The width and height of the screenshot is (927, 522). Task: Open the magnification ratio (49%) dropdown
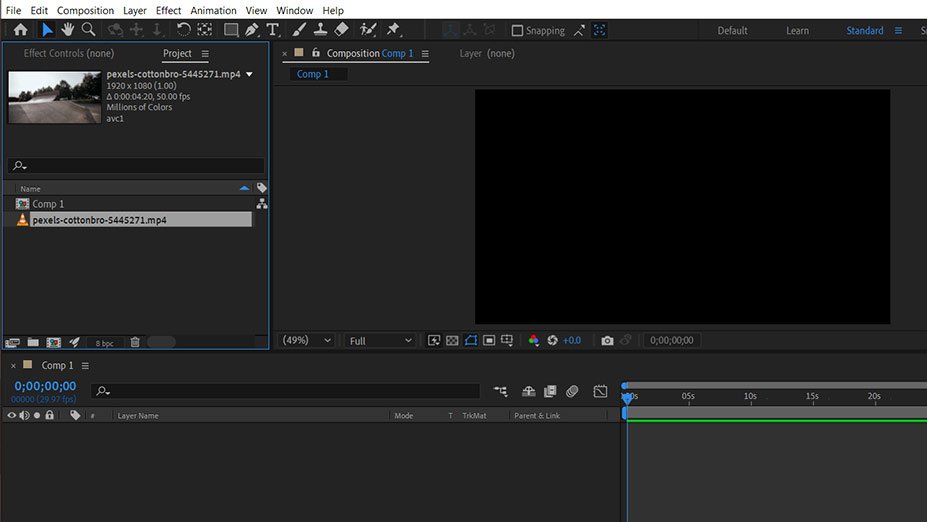[x=306, y=341]
